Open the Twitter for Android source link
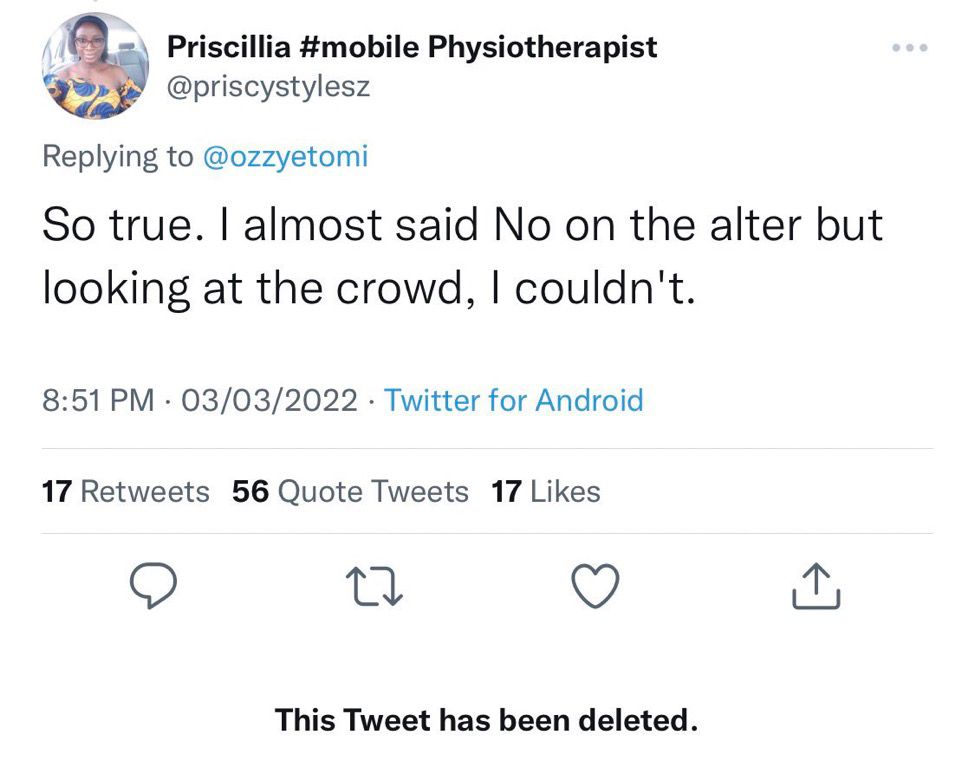Viewport: 975px width, 761px height. (513, 400)
